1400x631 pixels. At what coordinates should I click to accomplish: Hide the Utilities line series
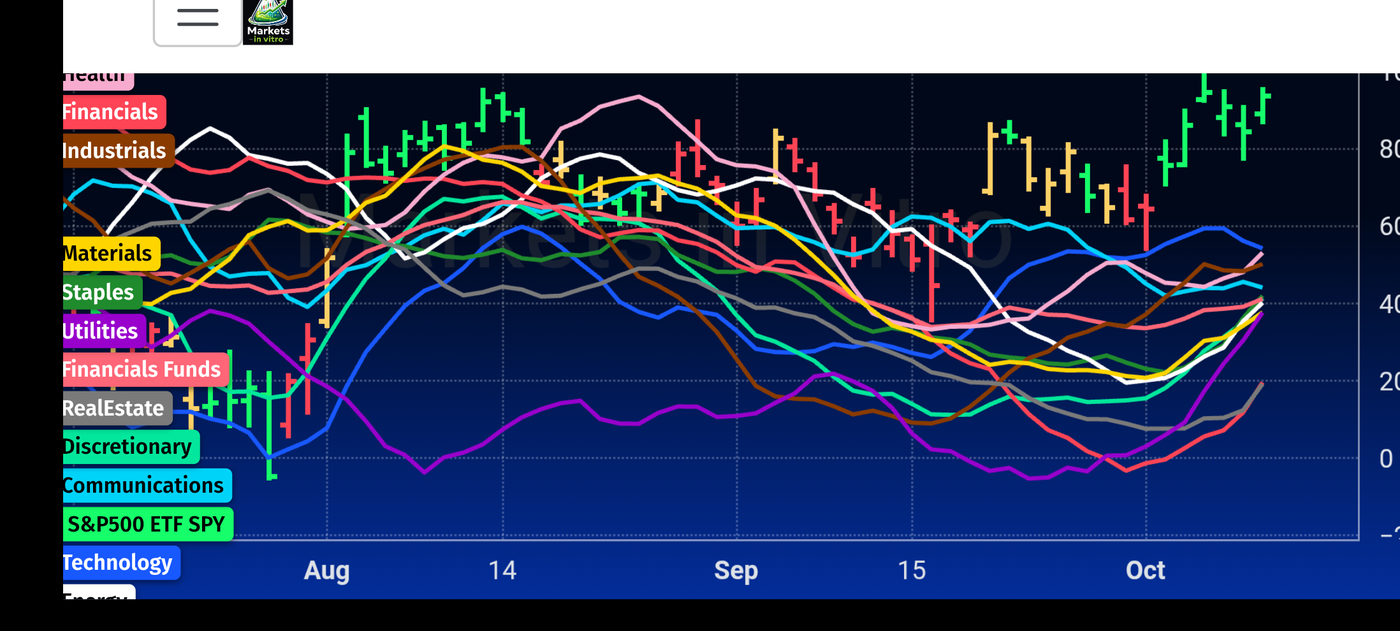pyautogui.click(x=104, y=331)
